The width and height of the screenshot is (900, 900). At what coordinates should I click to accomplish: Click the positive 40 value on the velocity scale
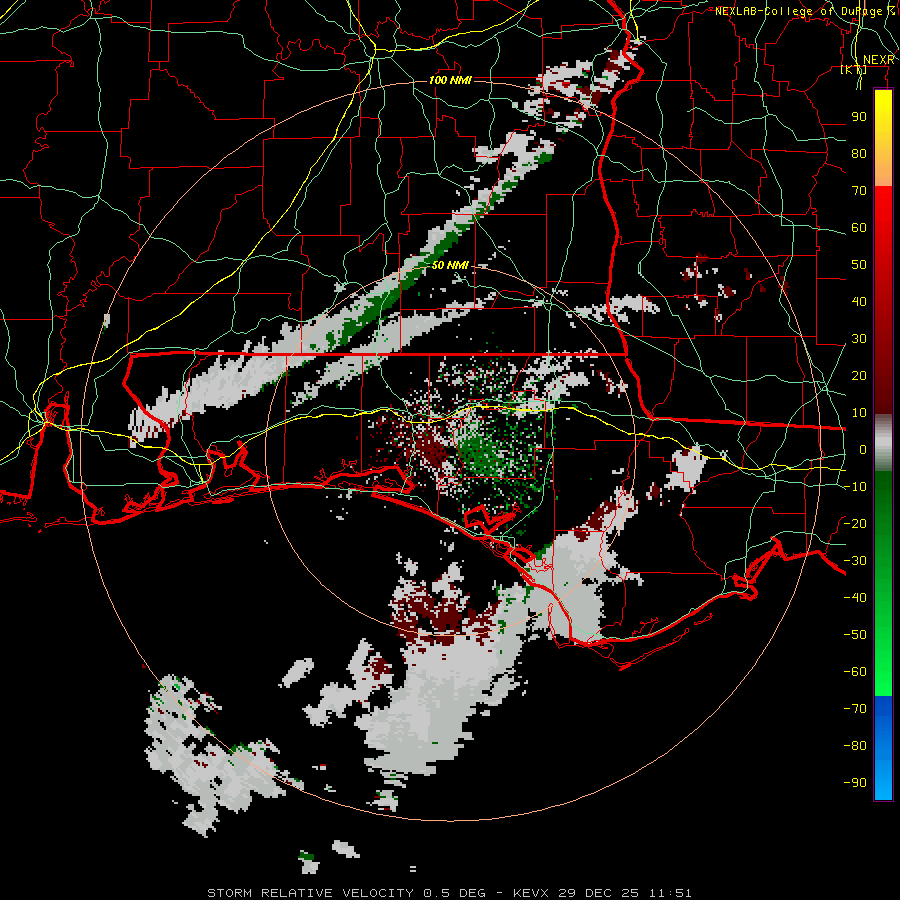coord(859,302)
